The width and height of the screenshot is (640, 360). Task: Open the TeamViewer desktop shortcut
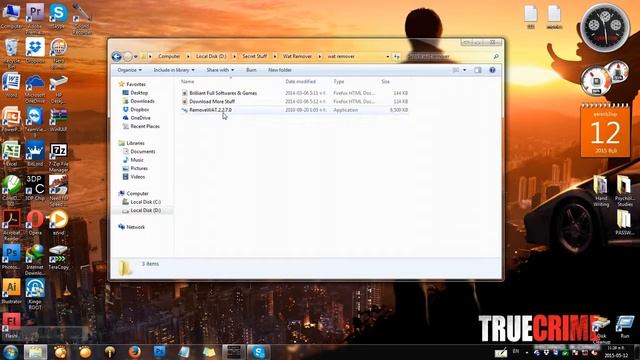(x=35, y=121)
